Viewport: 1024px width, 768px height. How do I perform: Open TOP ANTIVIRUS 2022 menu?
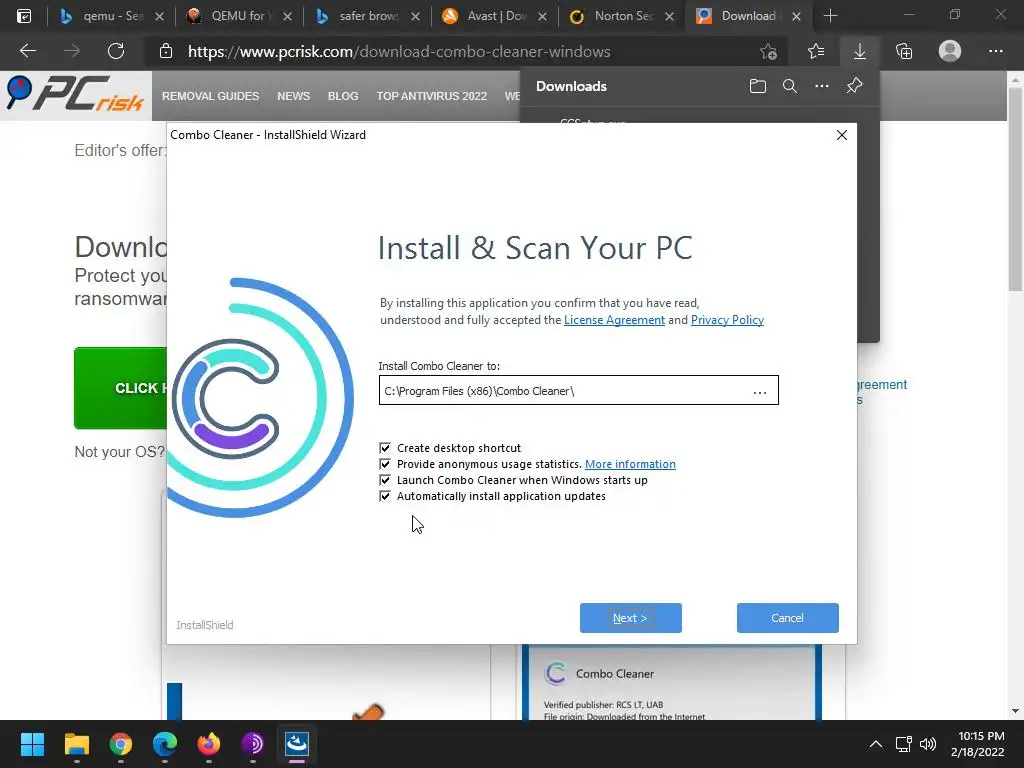pos(432,96)
